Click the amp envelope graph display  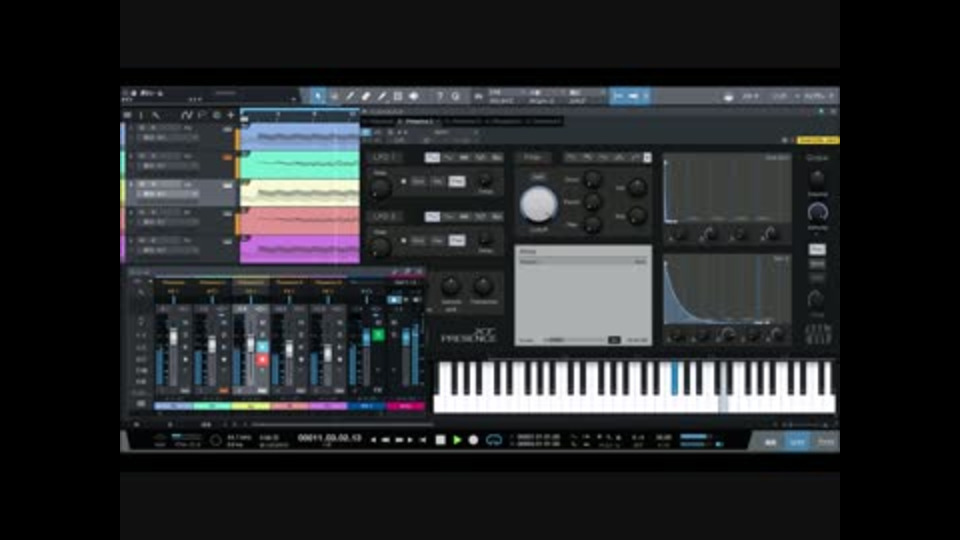tap(727, 188)
